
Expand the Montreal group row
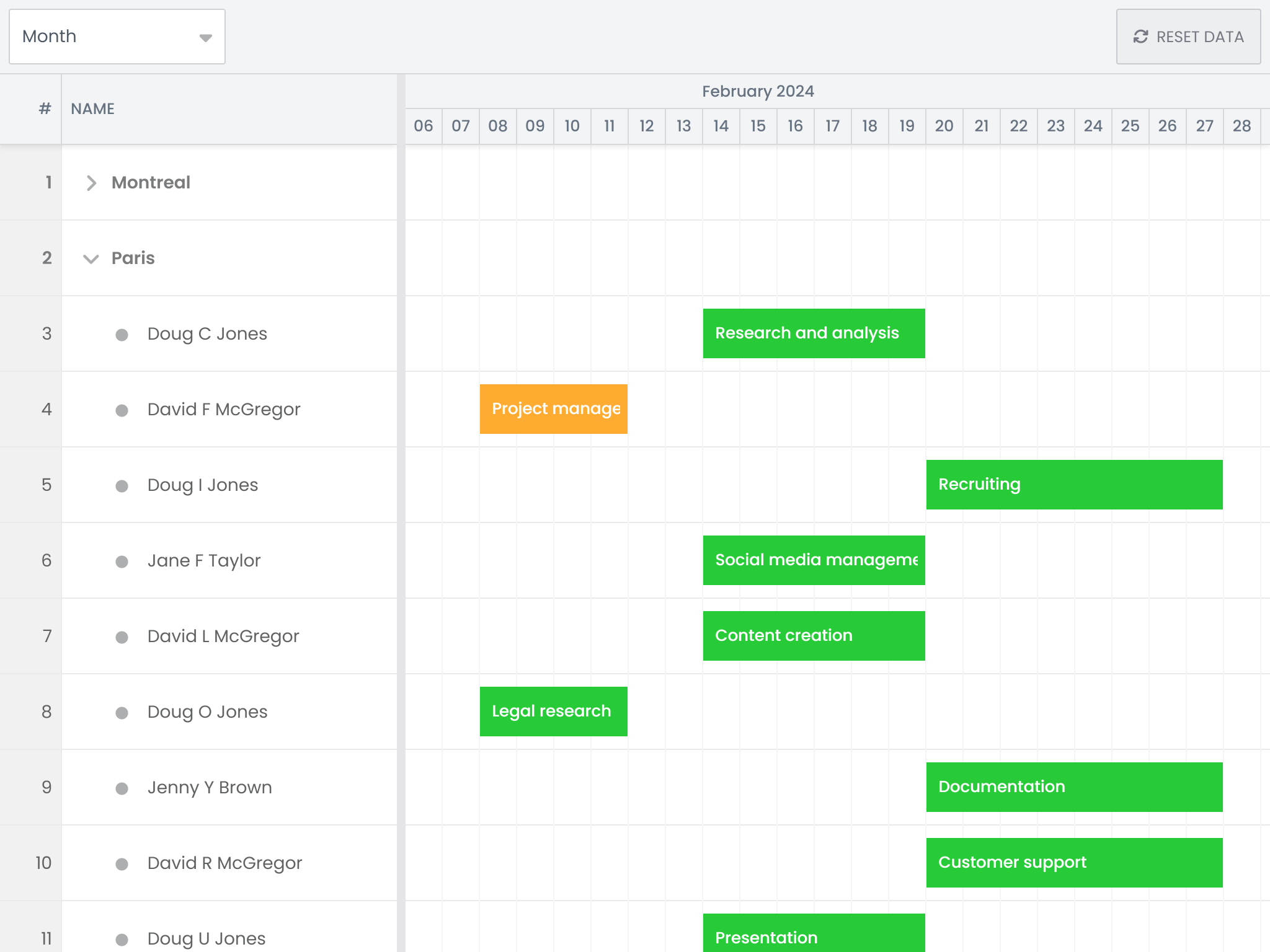click(x=91, y=183)
